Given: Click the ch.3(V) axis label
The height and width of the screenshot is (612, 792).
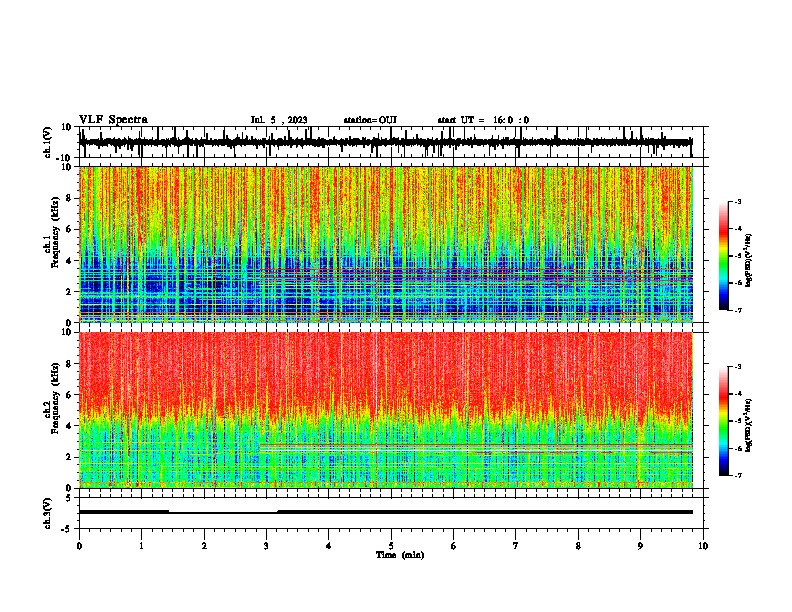Looking at the screenshot, I should click(x=48, y=513).
